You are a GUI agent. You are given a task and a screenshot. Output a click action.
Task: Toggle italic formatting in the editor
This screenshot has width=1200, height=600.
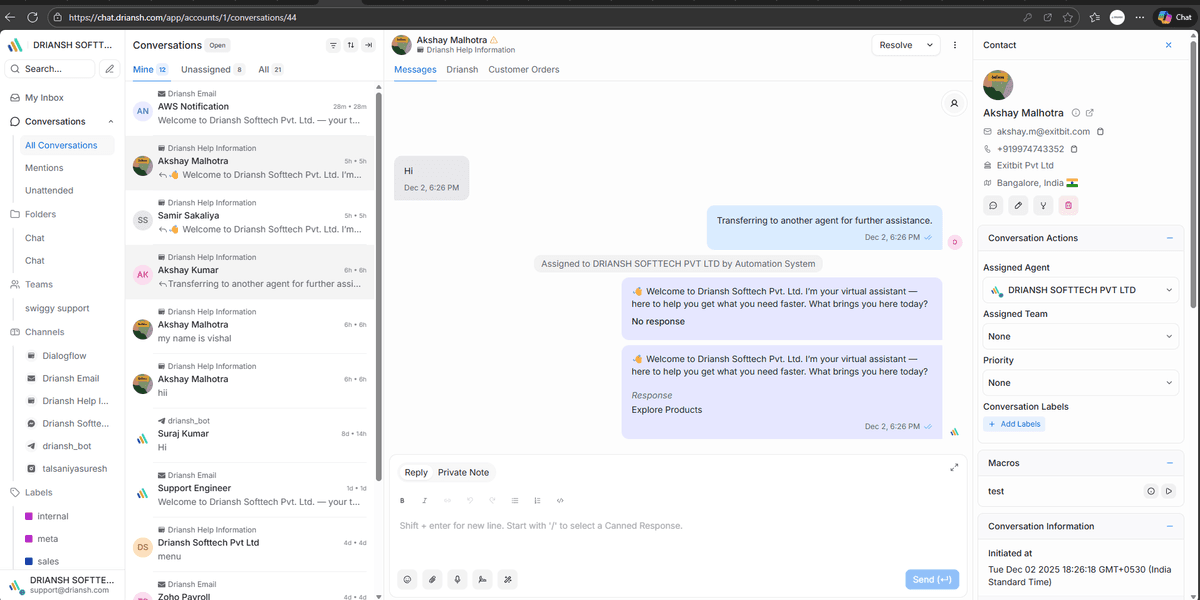[x=425, y=500]
